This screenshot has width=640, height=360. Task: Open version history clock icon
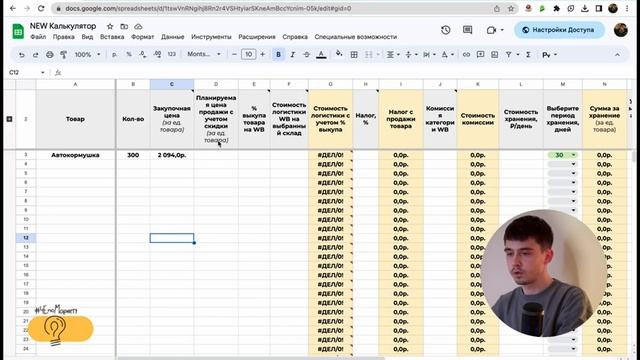(x=446, y=30)
